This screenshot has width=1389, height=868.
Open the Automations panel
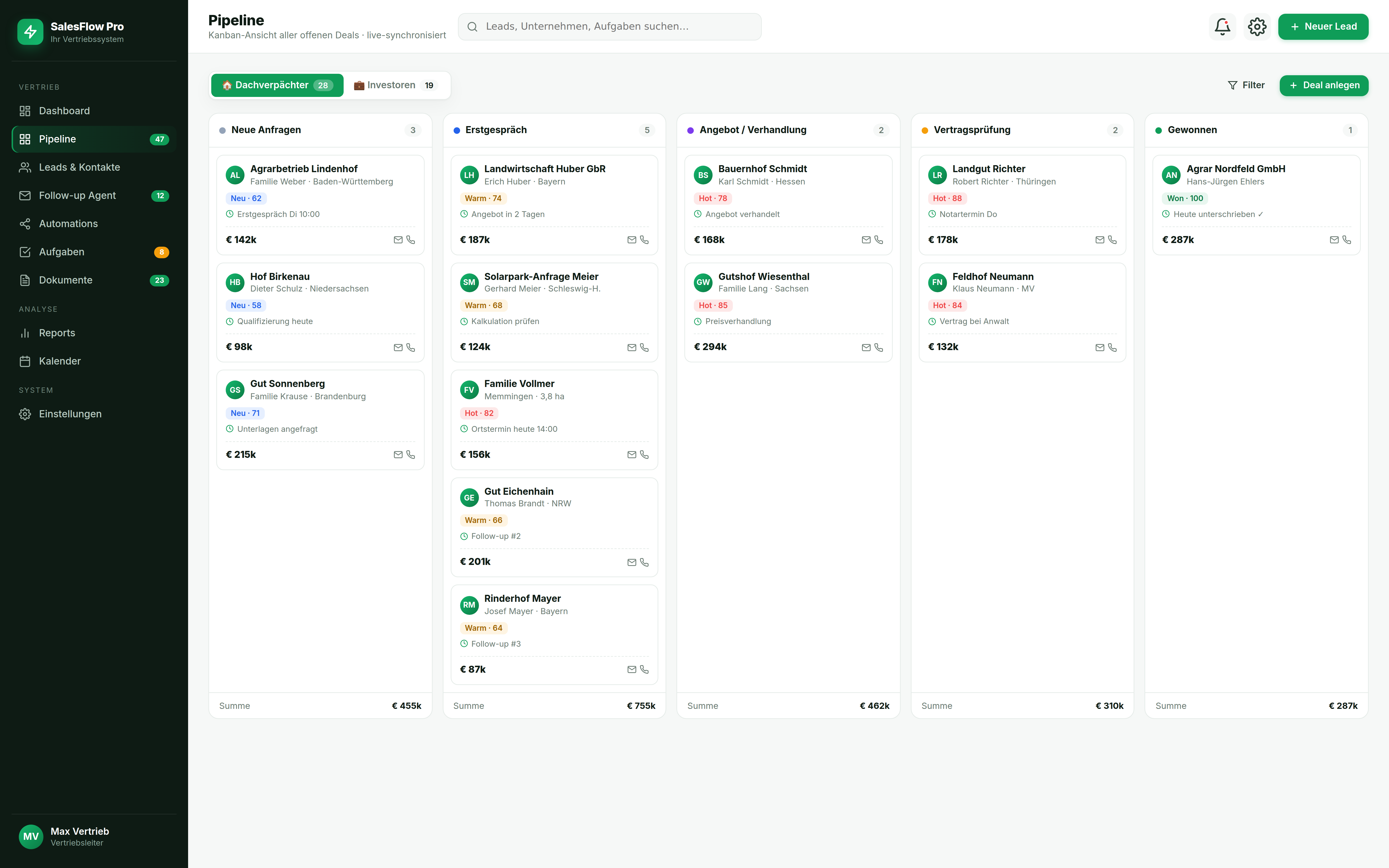68,223
